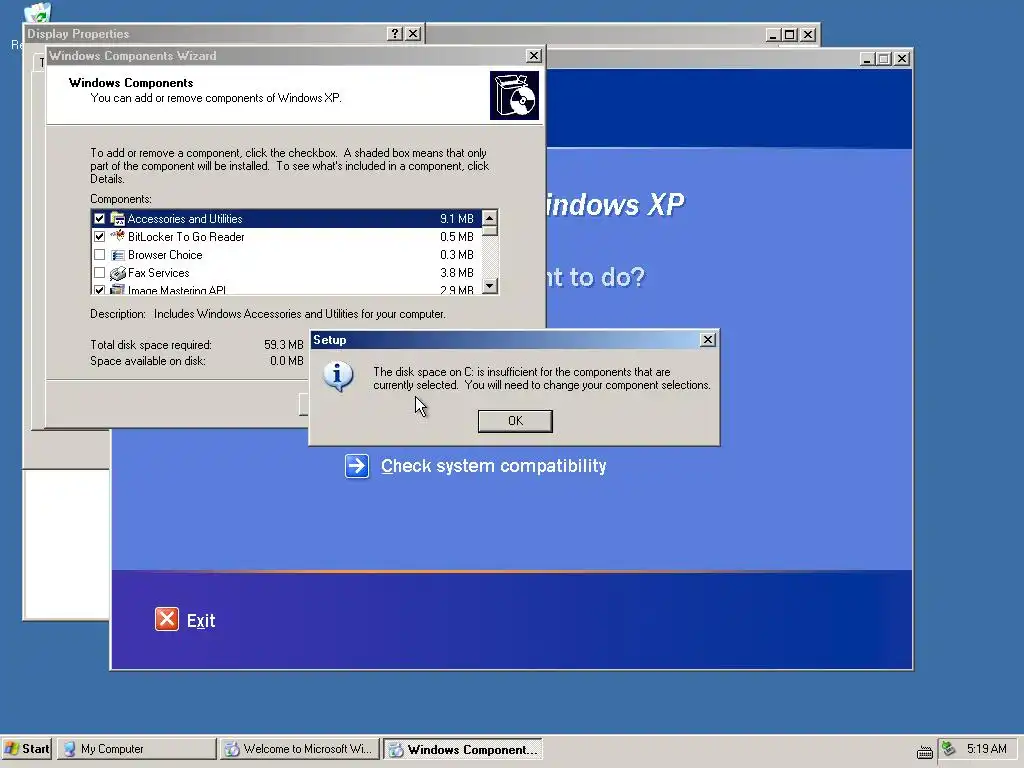
Task: Minimize the welcome window behind the wizard
Action: [867, 59]
